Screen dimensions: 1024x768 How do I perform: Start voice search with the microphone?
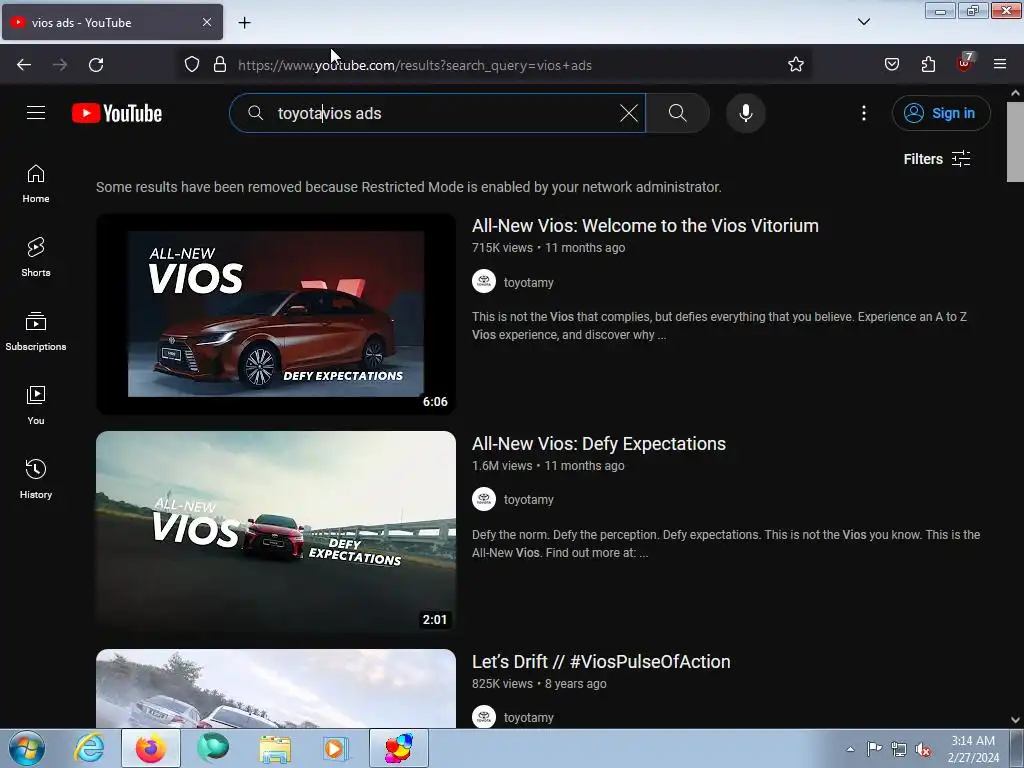745,113
